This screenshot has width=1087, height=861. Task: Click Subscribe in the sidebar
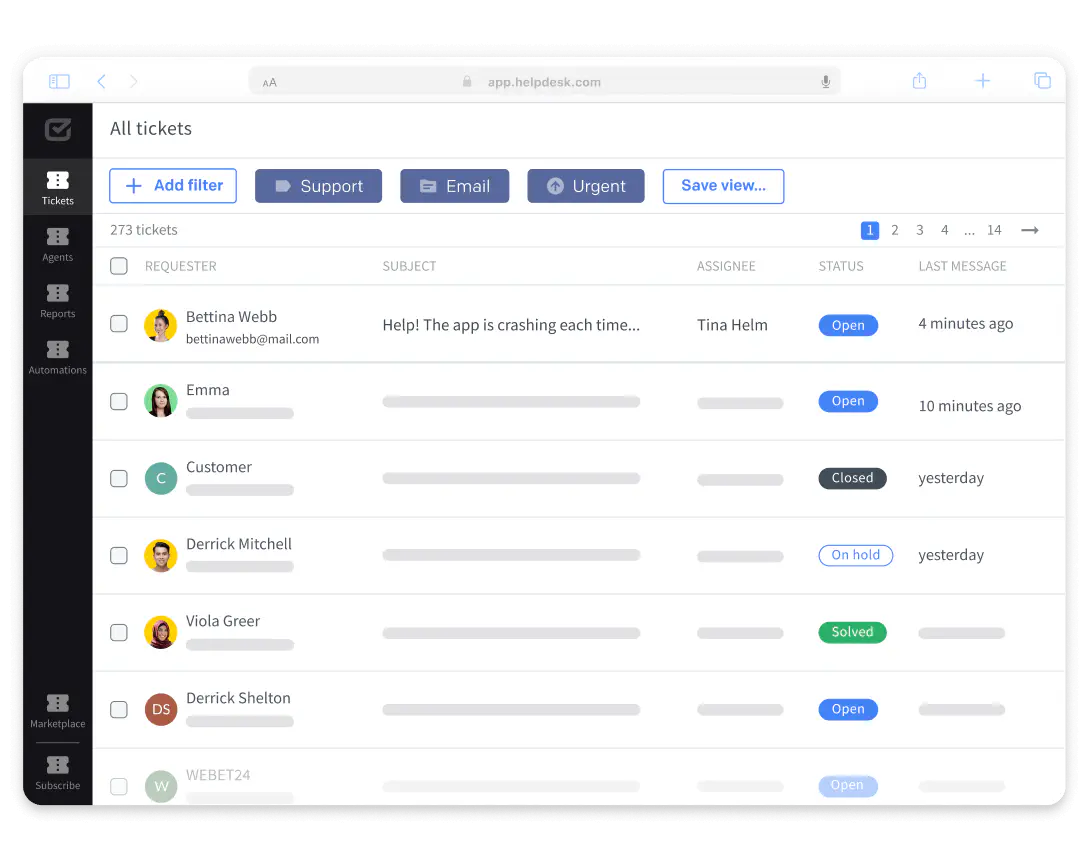pyautogui.click(x=58, y=773)
